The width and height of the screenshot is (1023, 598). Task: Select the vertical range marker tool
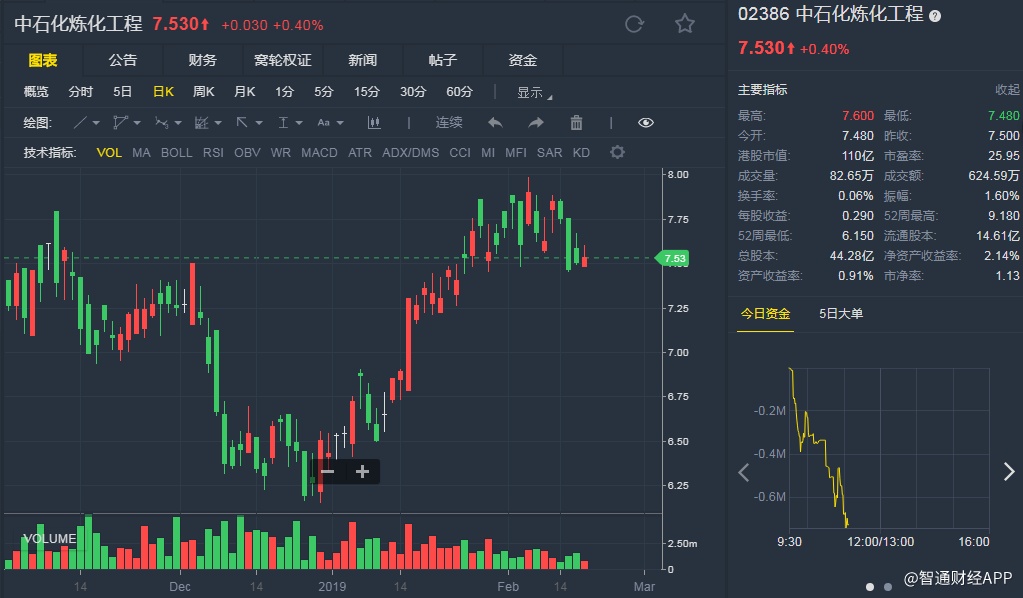point(283,123)
